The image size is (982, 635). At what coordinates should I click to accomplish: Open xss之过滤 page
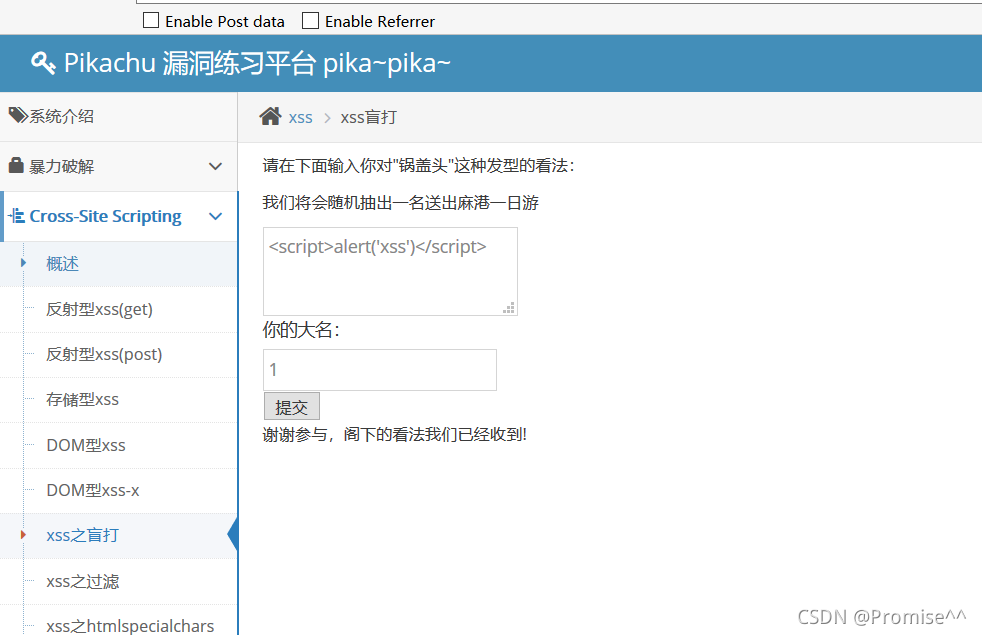pyautogui.click(x=118, y=582)
